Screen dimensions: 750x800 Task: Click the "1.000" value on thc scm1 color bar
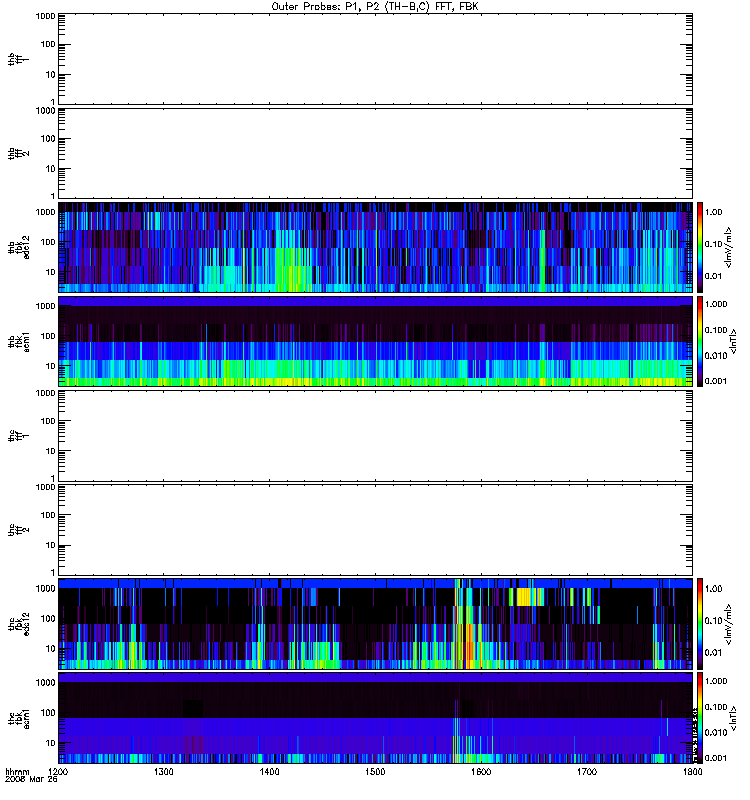[x=715, y=681]
